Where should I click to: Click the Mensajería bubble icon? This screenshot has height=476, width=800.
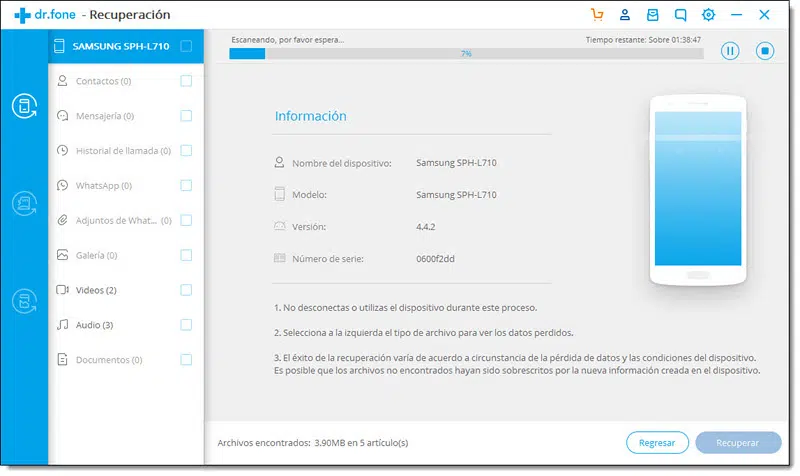[62, 116]
